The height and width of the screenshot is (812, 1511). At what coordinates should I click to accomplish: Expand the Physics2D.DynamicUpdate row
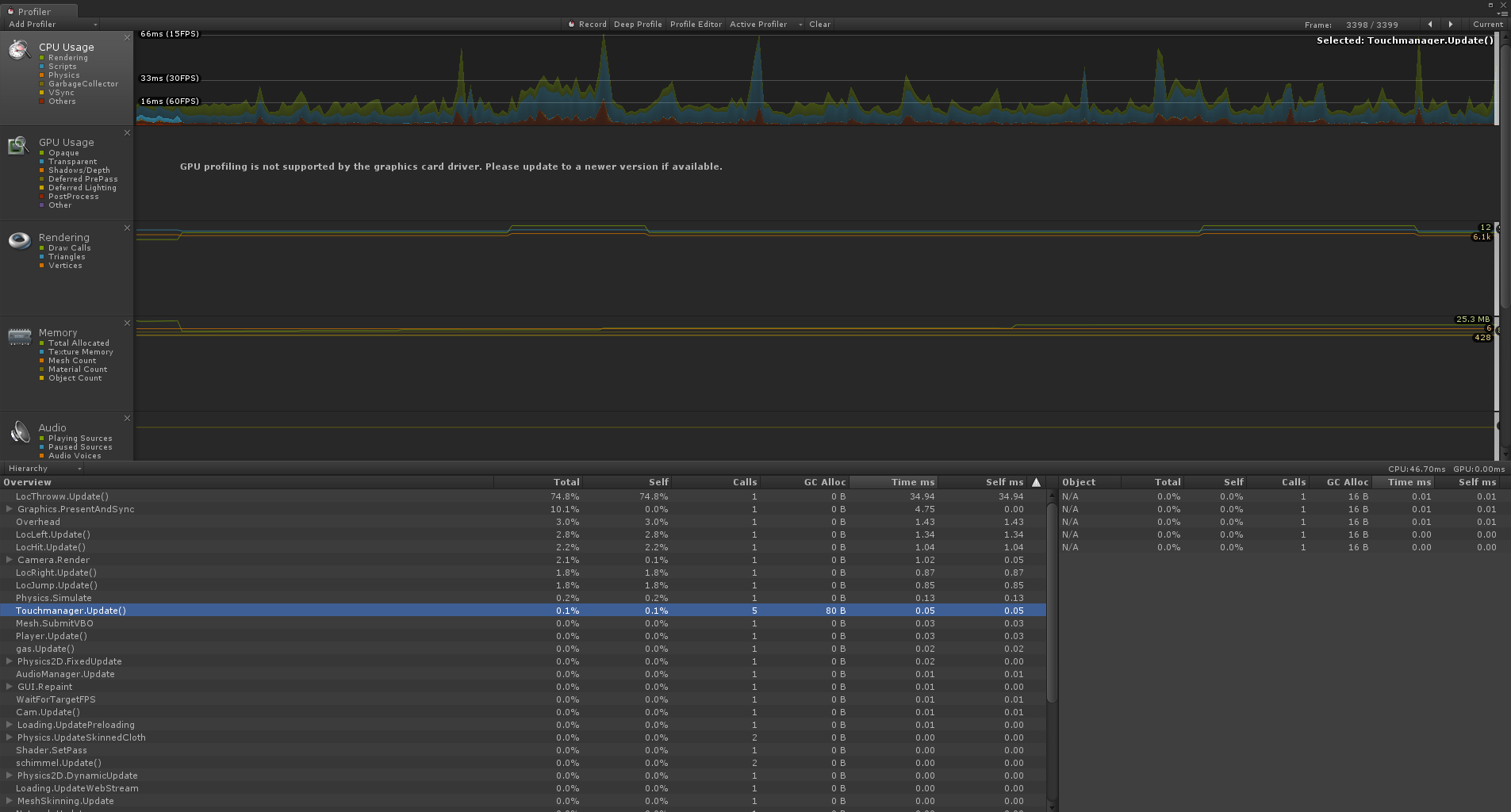coord(9,776)
